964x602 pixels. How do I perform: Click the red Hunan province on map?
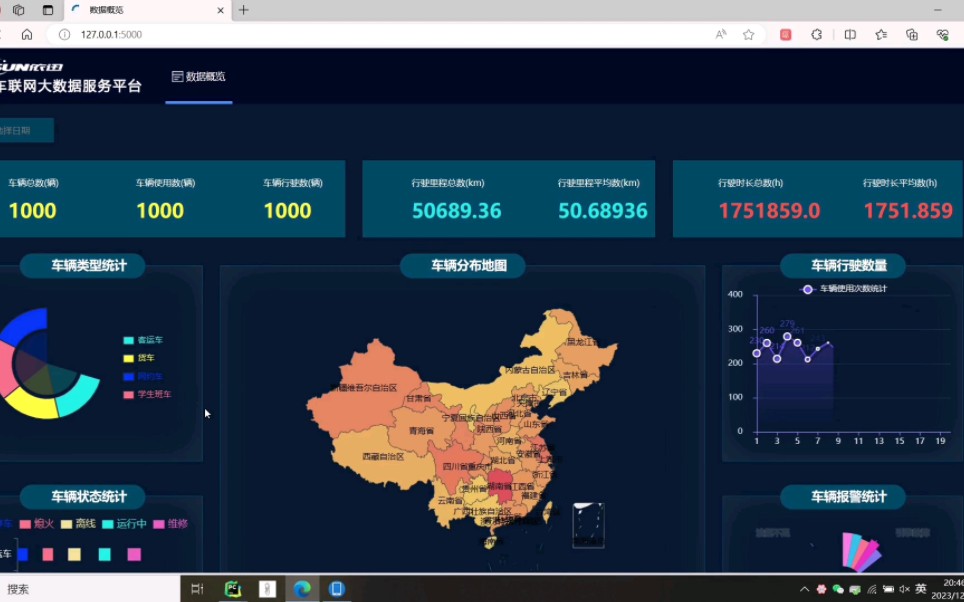(500, 486)
